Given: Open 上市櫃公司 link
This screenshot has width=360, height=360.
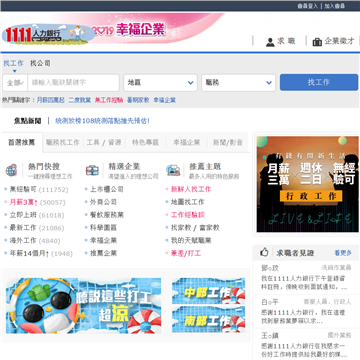Looking at the screenshot, I should pyautogui.click(x=107, y=189).
